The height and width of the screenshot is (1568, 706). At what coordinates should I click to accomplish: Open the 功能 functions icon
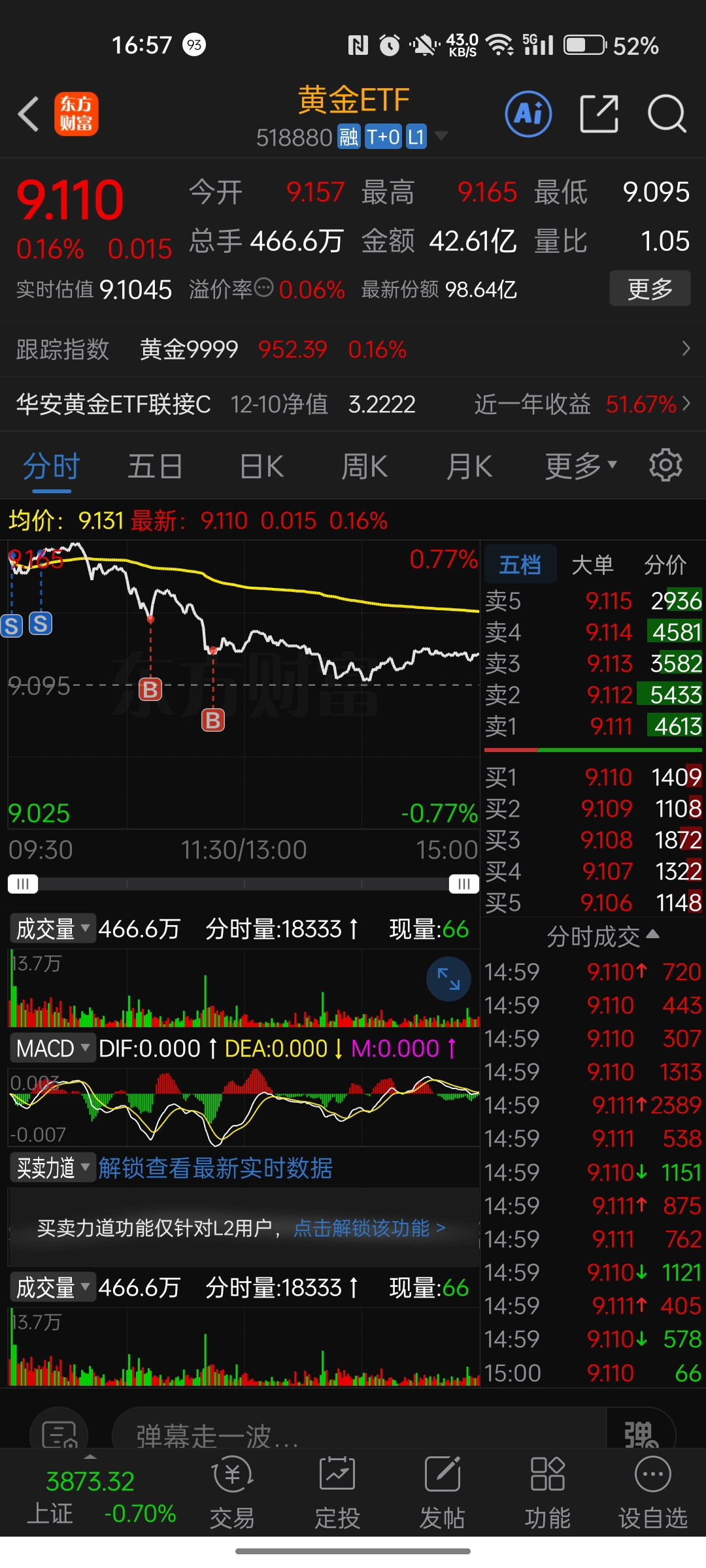pos(548,1494)
